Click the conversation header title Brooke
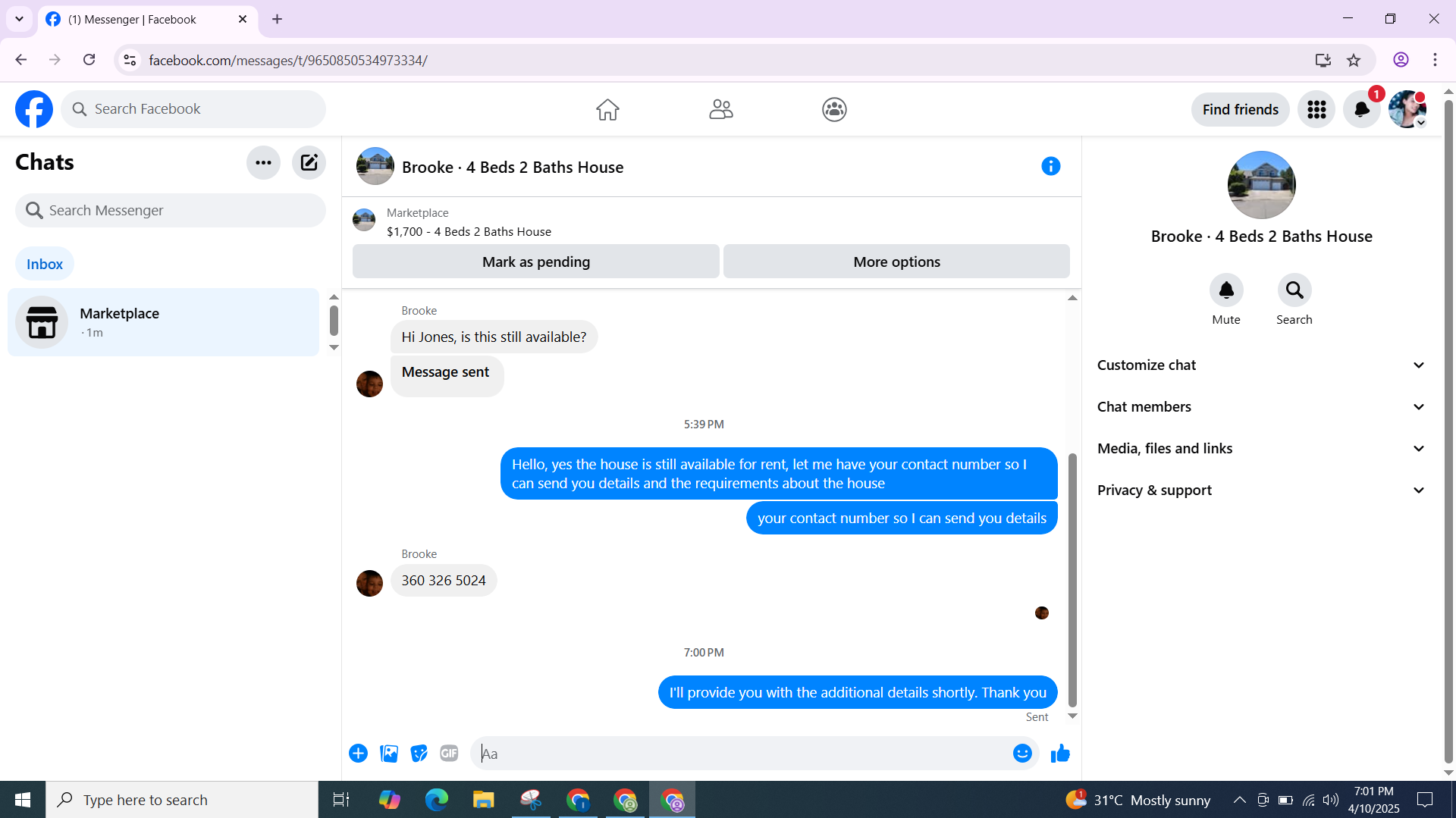The width and height of the screenshot is (1456, 818). (x=513, y=168)
